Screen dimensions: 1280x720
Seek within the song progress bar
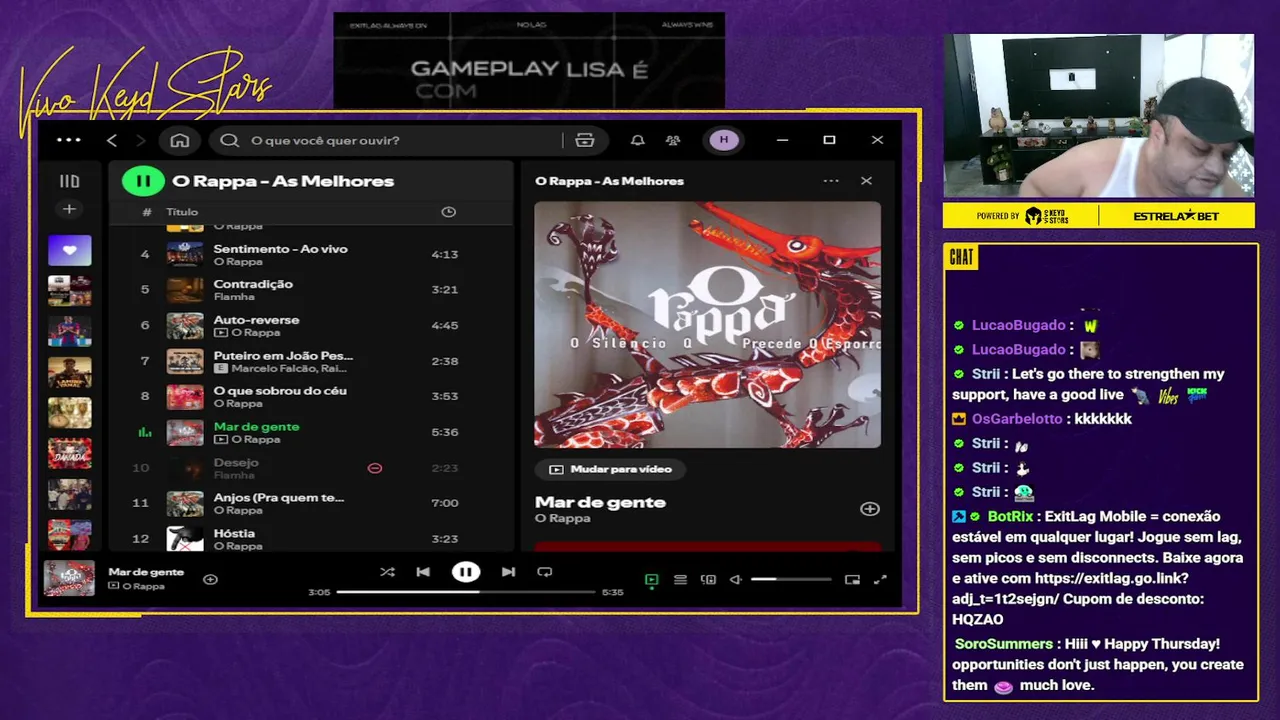coord(465,592)
